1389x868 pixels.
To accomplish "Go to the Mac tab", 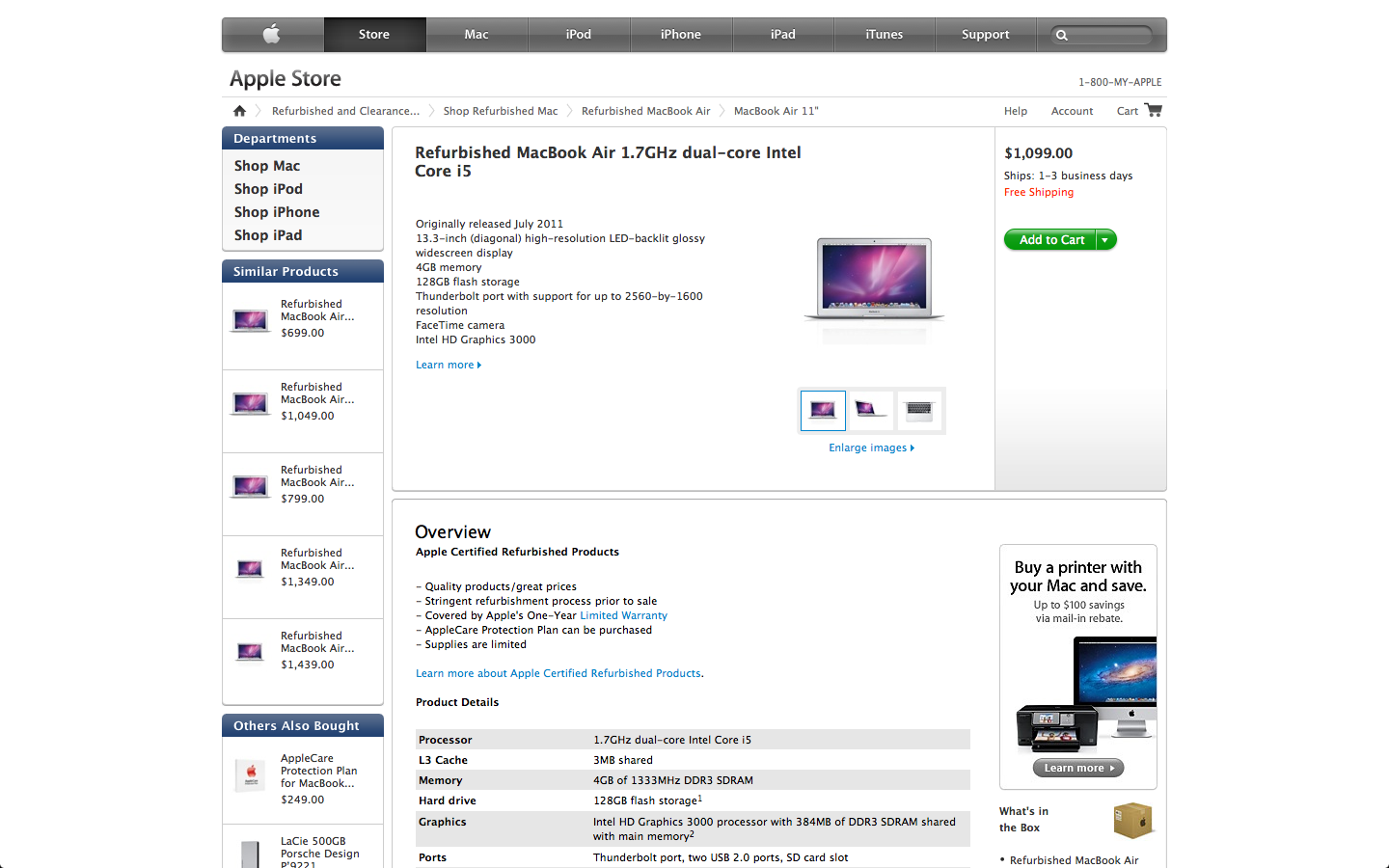I will point(477,35).
